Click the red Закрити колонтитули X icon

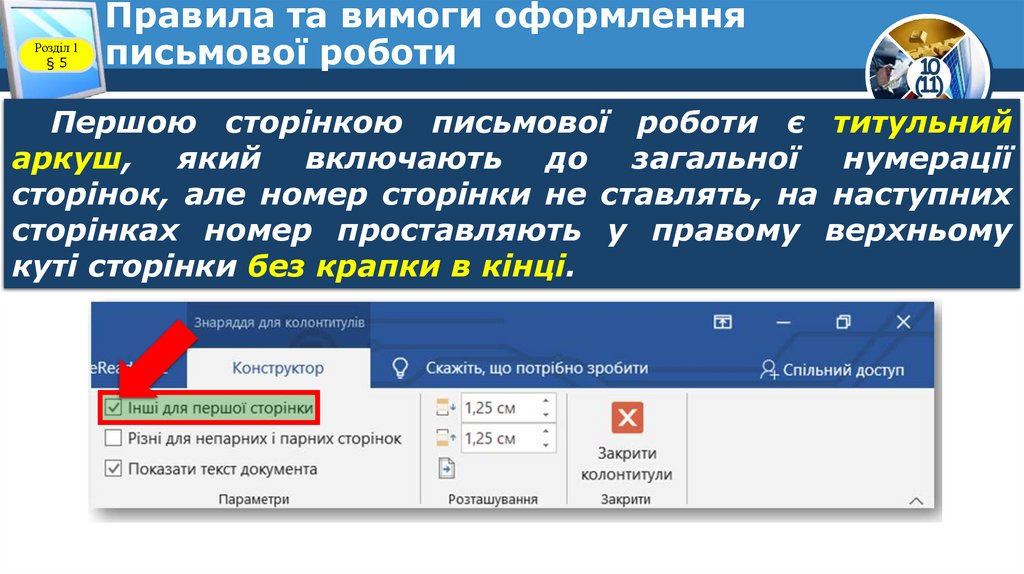pyautogui.click(x=628, y=417)
